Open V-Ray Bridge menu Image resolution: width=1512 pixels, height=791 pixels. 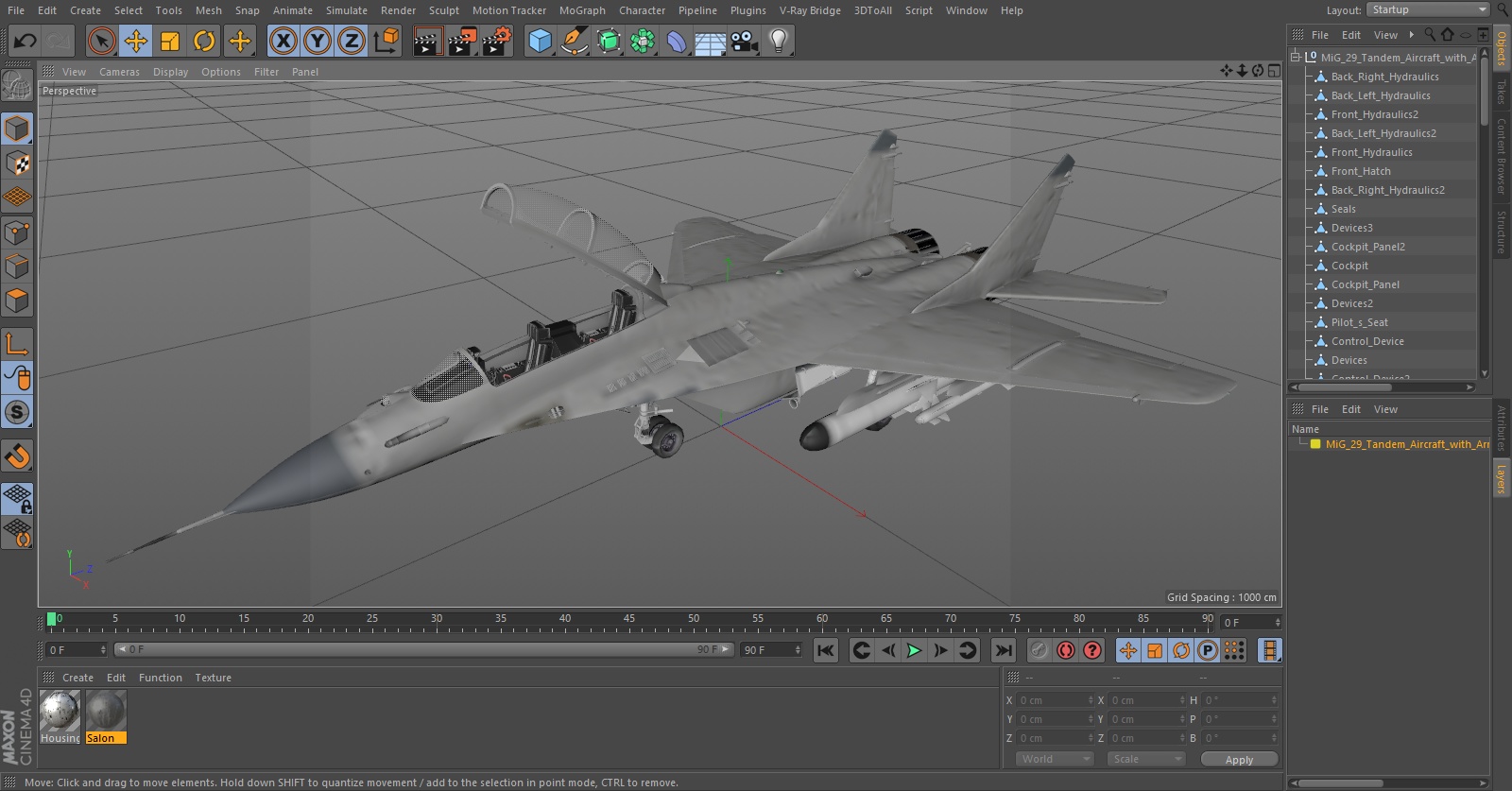point(810,10)
